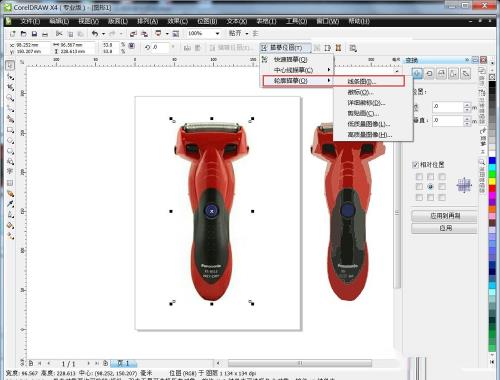Check the top-left anchor point box
Viewport: 500px width, 380px height.
(419, 177)
